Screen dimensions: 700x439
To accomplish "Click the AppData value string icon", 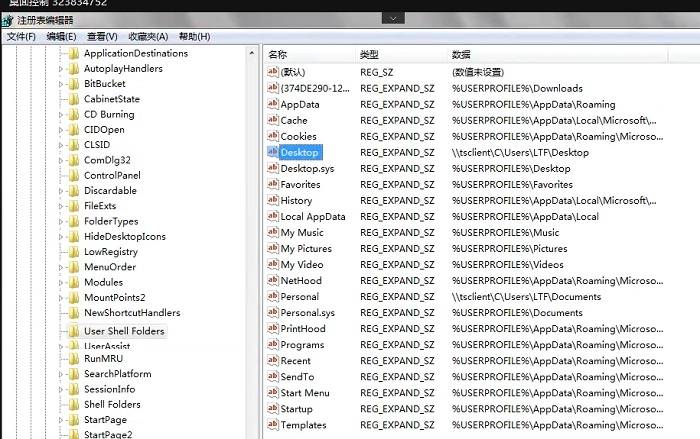I will coord(272,104).
